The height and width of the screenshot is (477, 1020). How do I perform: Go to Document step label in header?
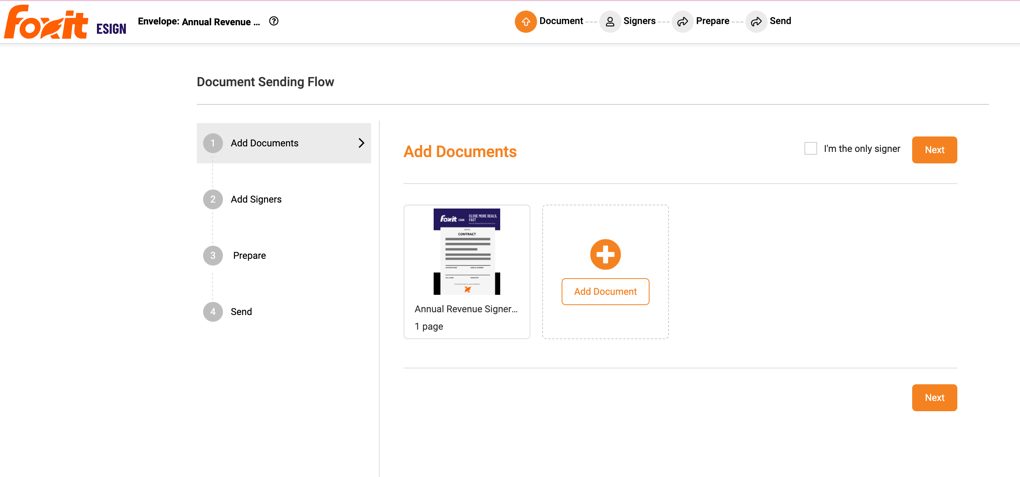[x=561, y=21]
